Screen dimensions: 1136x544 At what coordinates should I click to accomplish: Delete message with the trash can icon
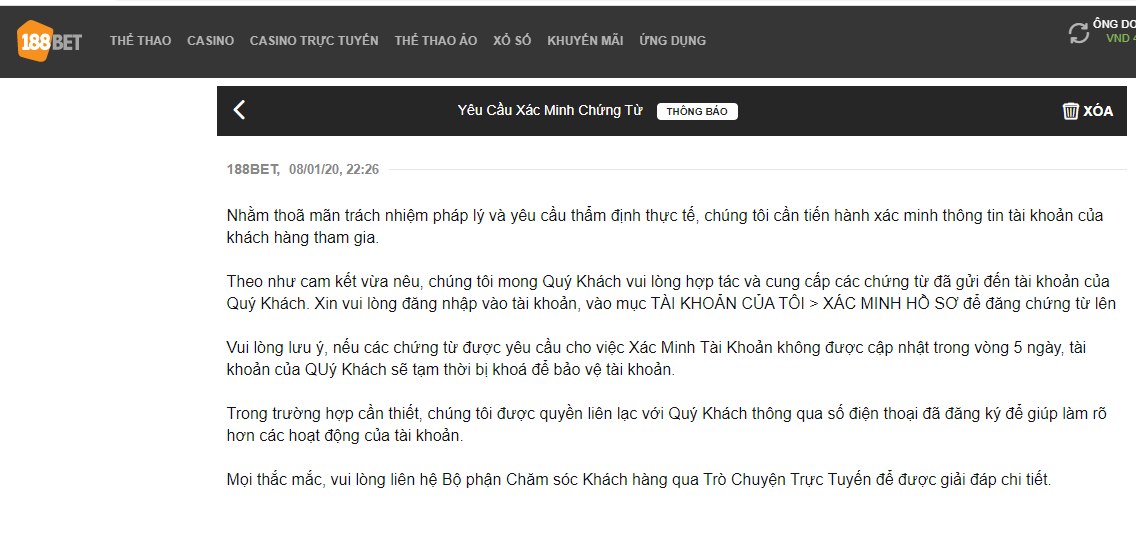coord(1071,111)
